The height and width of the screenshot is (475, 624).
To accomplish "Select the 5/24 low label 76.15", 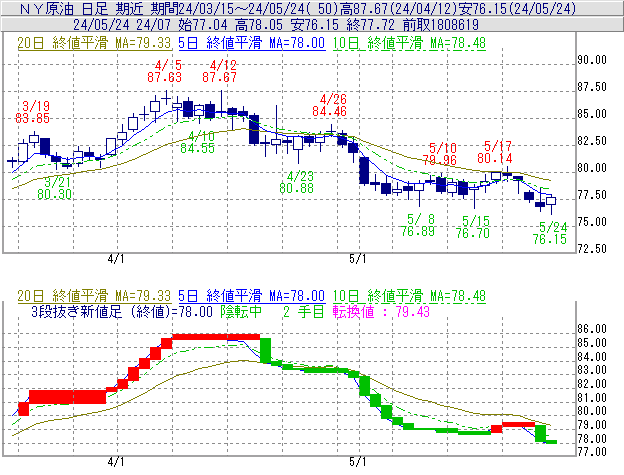I will pyautogui.click(x=550, y=233).
